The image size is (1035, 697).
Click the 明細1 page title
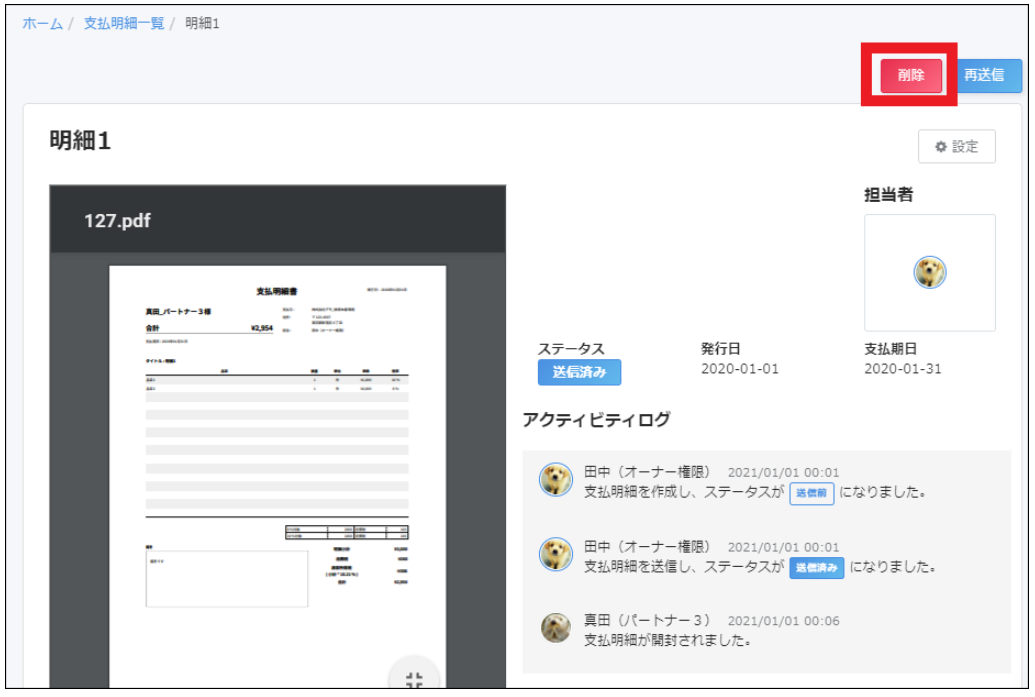pos(80,141)
